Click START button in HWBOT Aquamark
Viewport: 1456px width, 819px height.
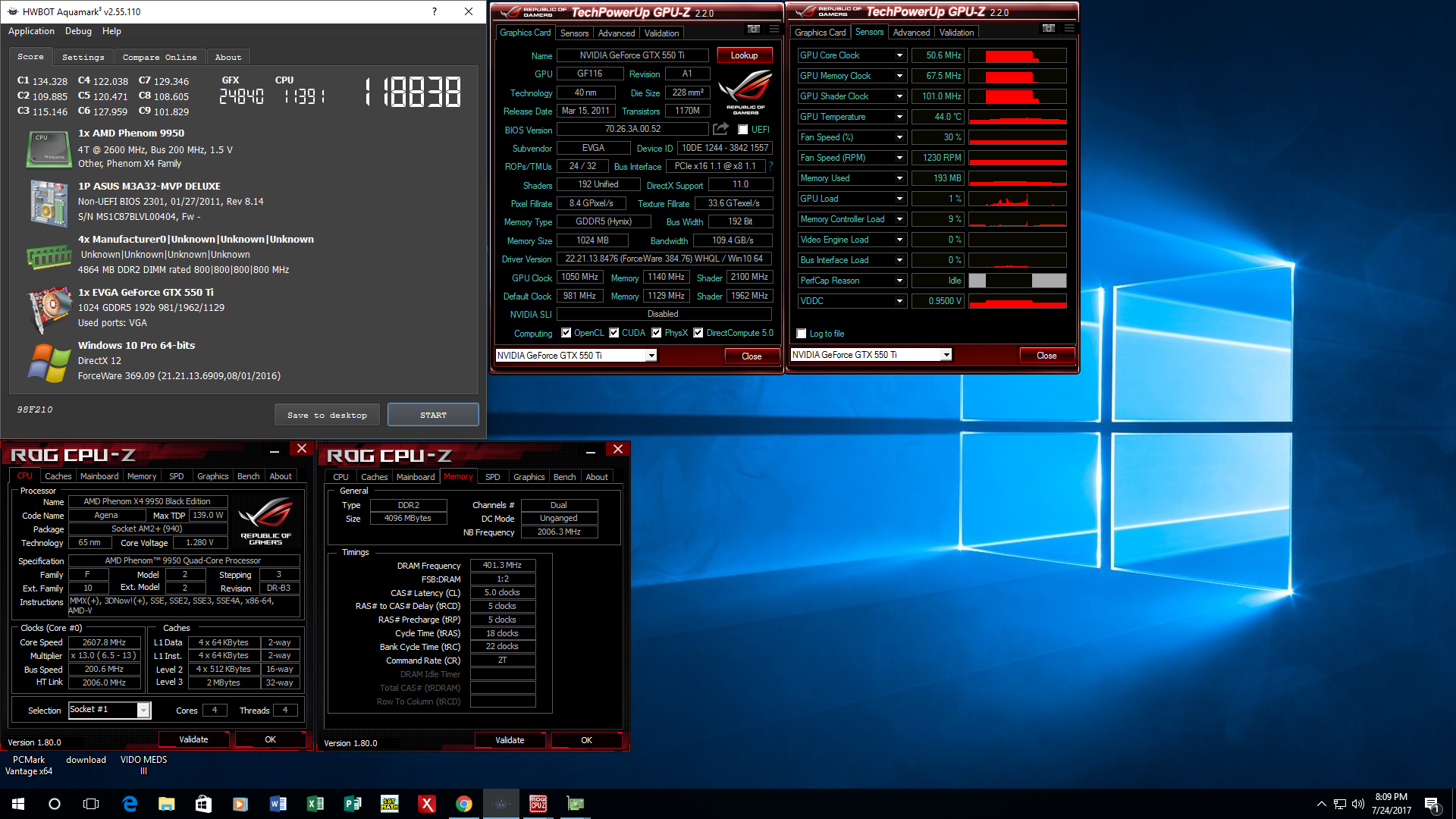click(433, 415)
